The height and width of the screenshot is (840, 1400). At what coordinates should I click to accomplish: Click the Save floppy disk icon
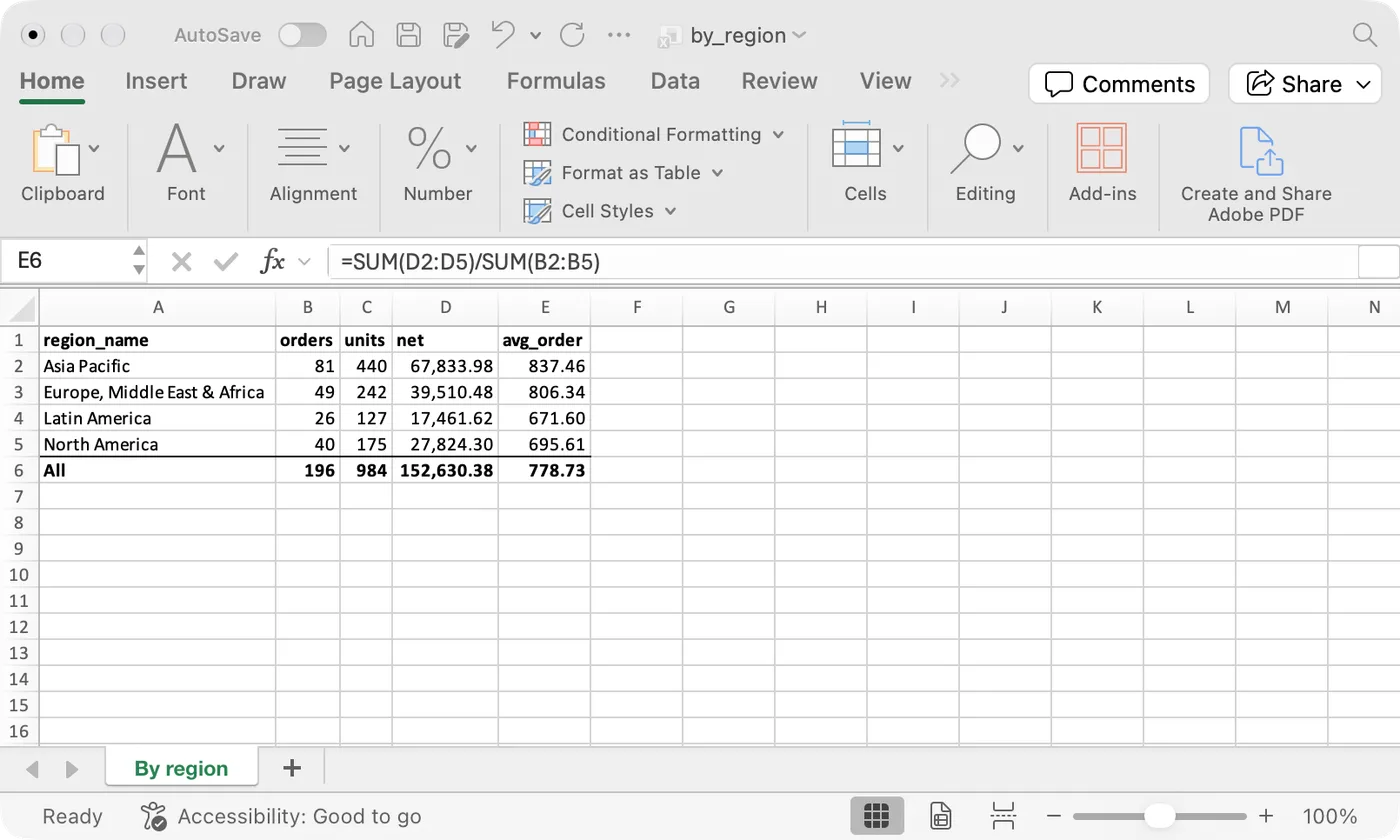click(408, 35)
